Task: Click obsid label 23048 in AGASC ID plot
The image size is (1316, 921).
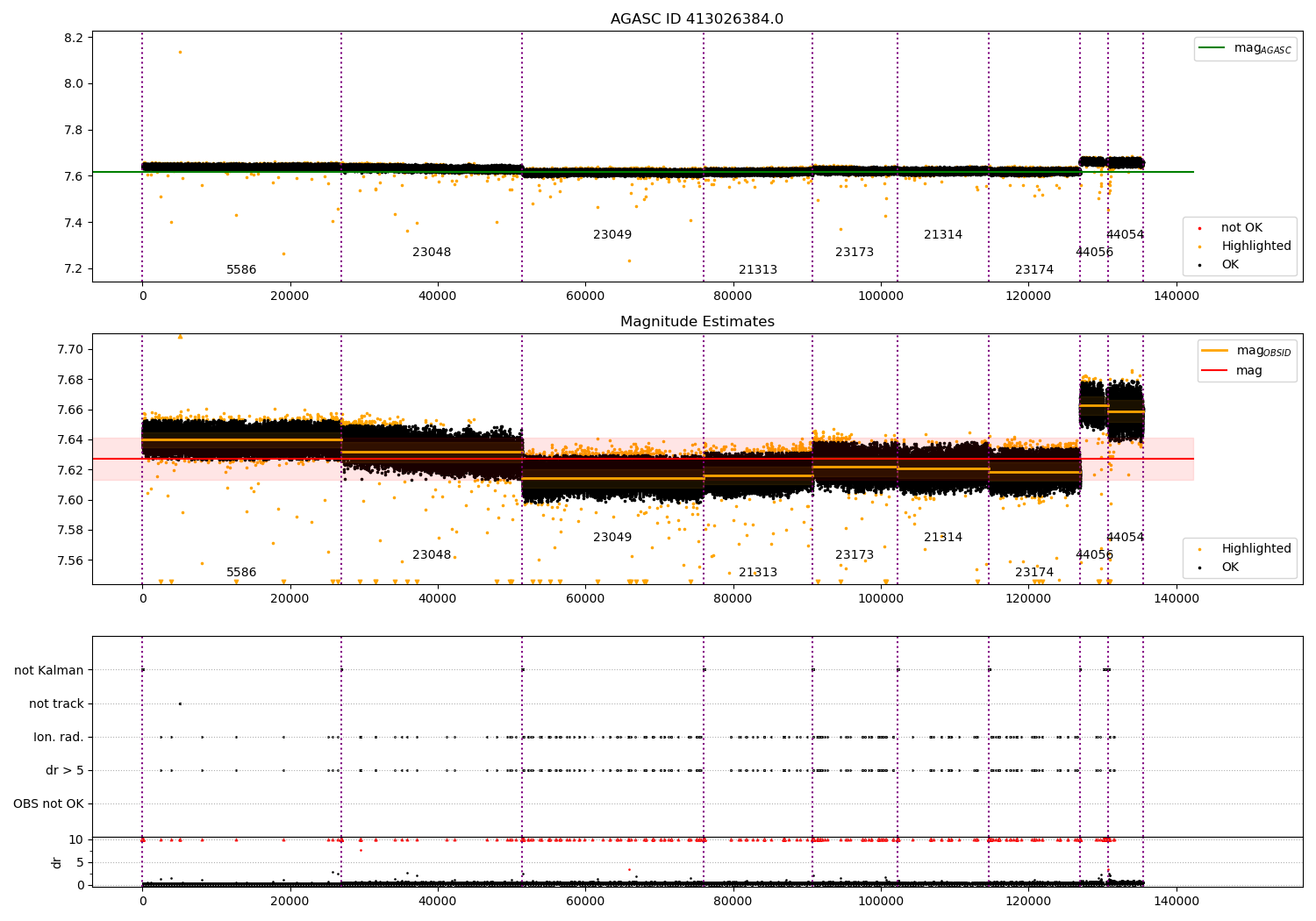Action: point(432,253)
